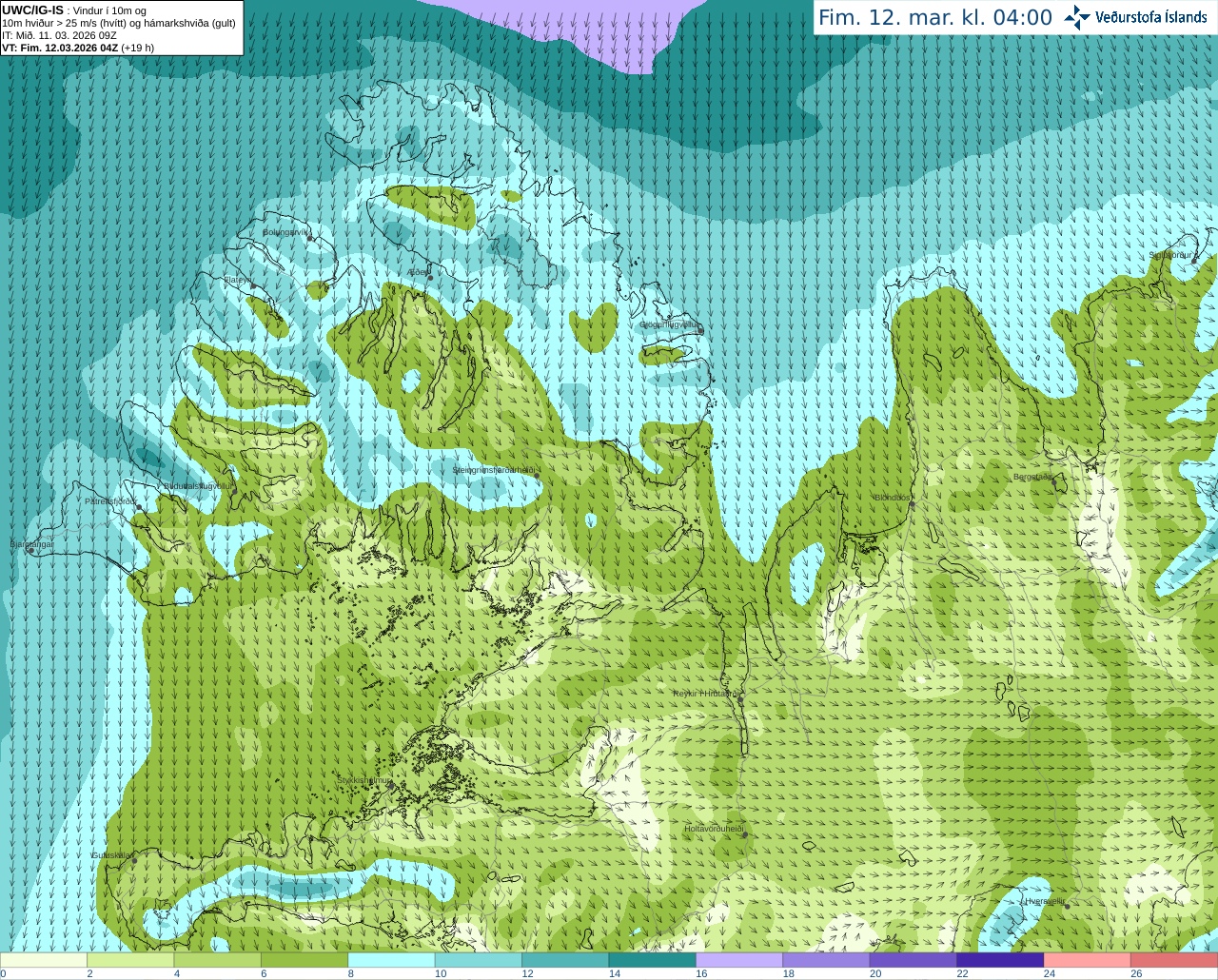Click the Holtavörðuheiði station label

click(714, 829)
